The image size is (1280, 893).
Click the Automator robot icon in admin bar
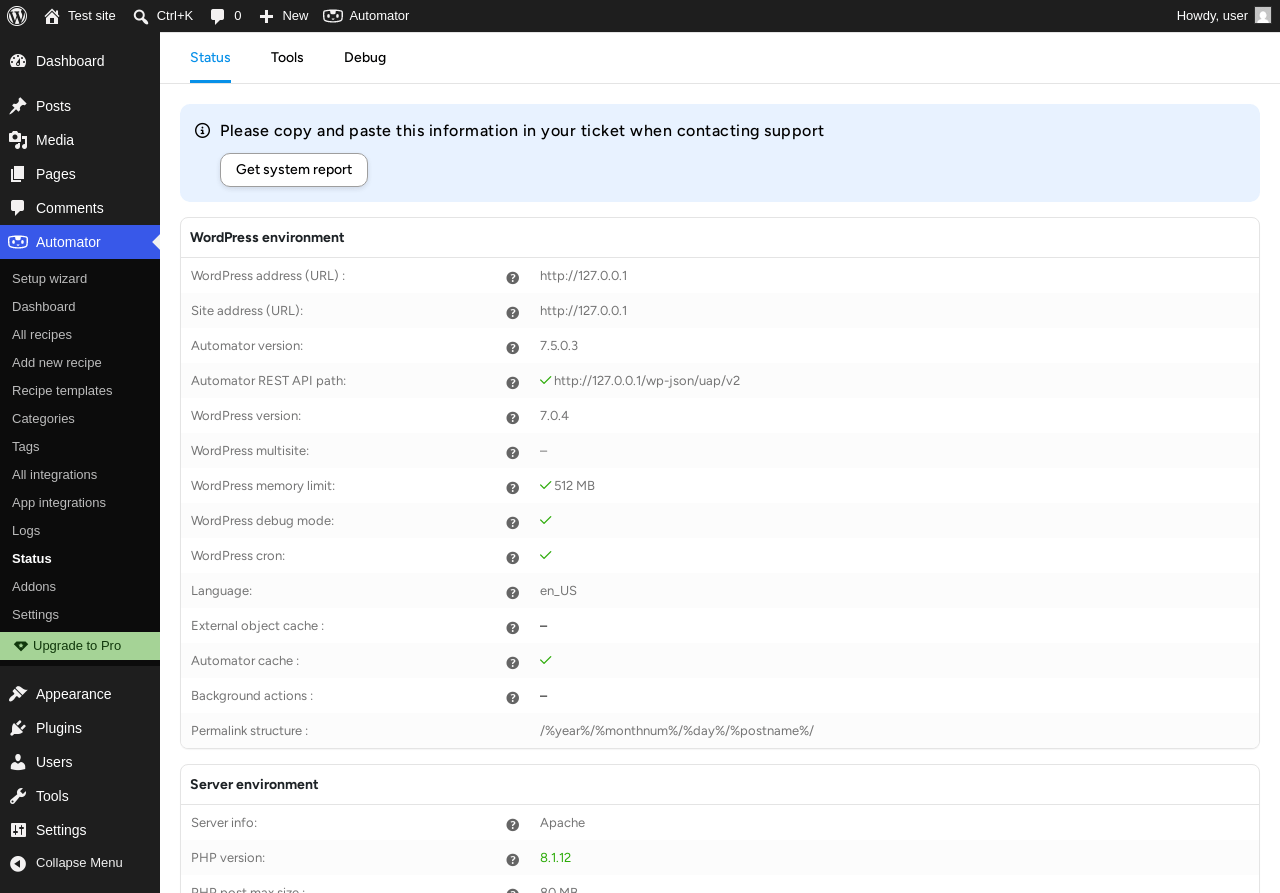coord(333,15)
